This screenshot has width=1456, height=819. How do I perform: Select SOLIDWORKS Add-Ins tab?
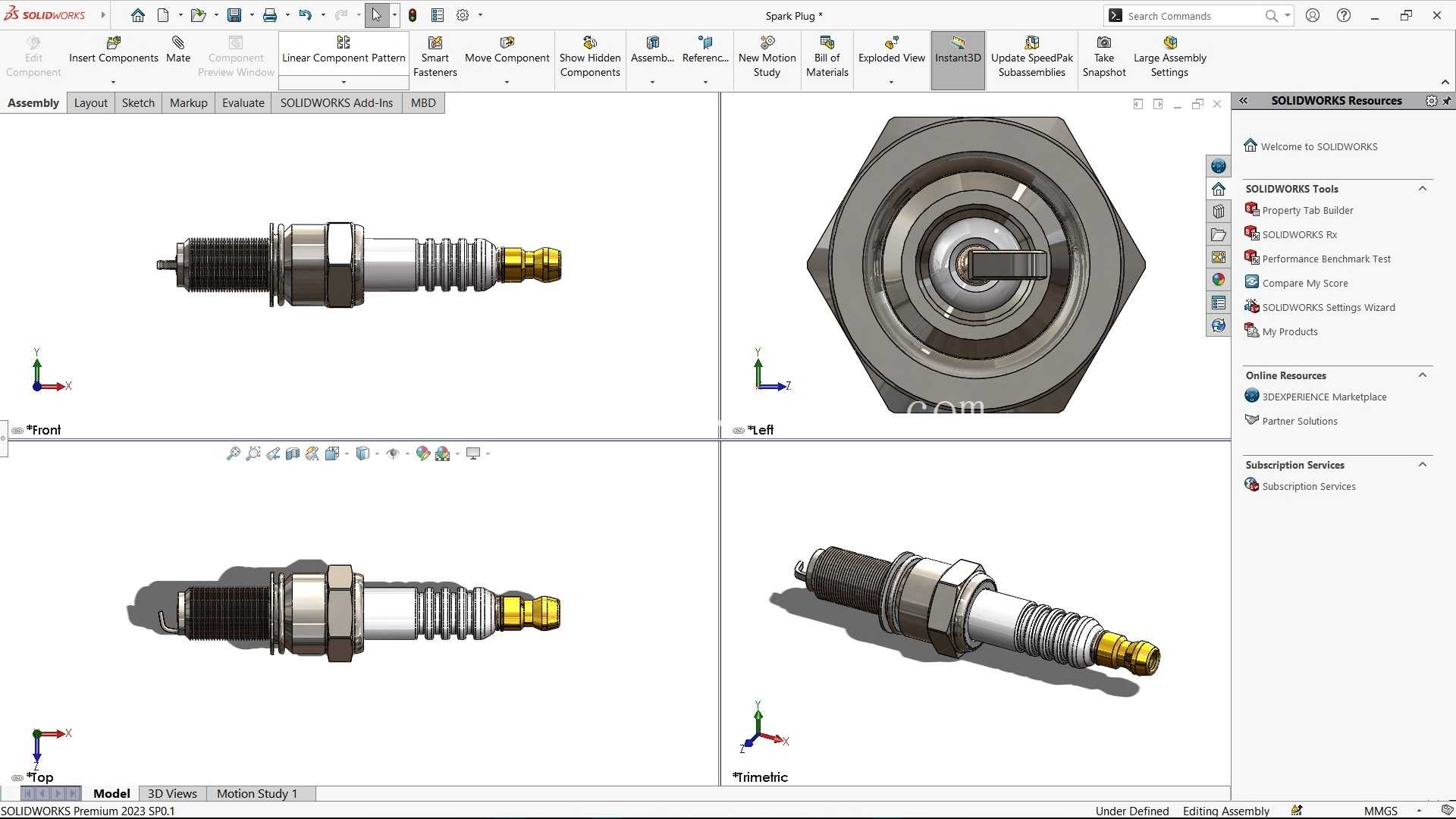pyautogui.click(x=337, y=103)
